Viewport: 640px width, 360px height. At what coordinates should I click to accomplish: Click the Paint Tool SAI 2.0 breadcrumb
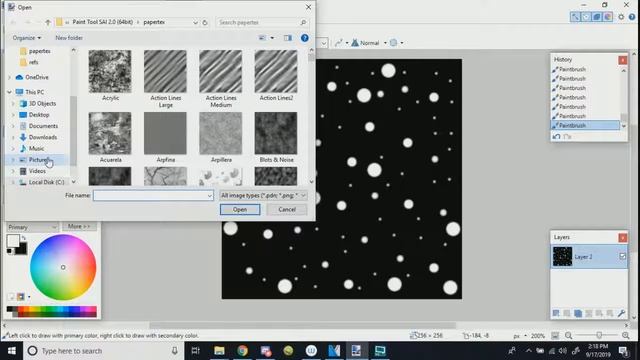(102, 22)
